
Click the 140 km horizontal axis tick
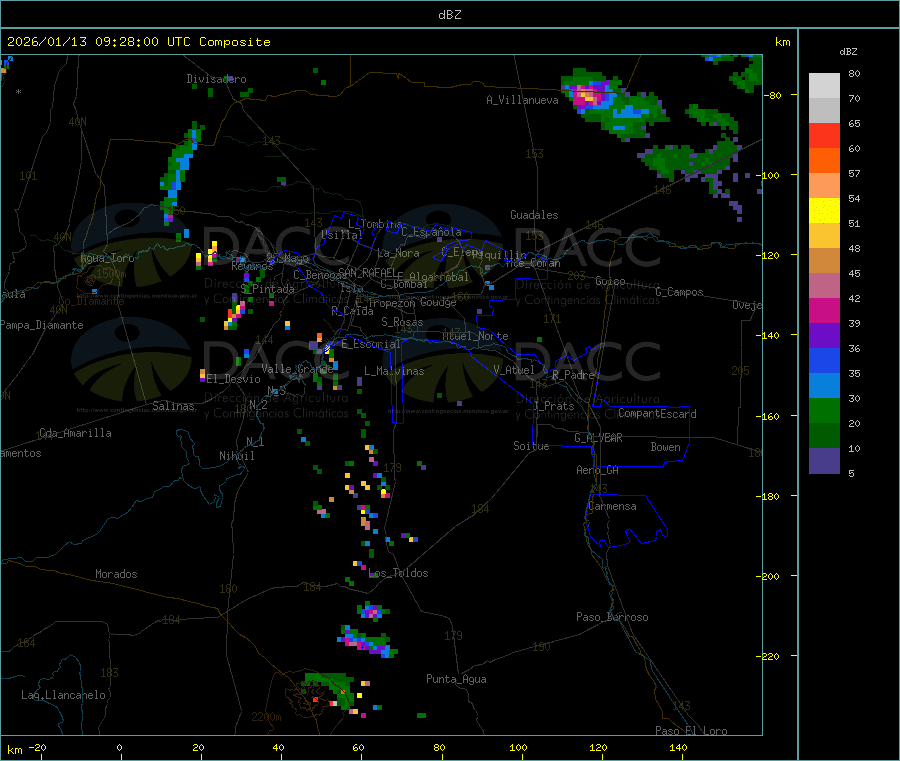tap(678, 747)
